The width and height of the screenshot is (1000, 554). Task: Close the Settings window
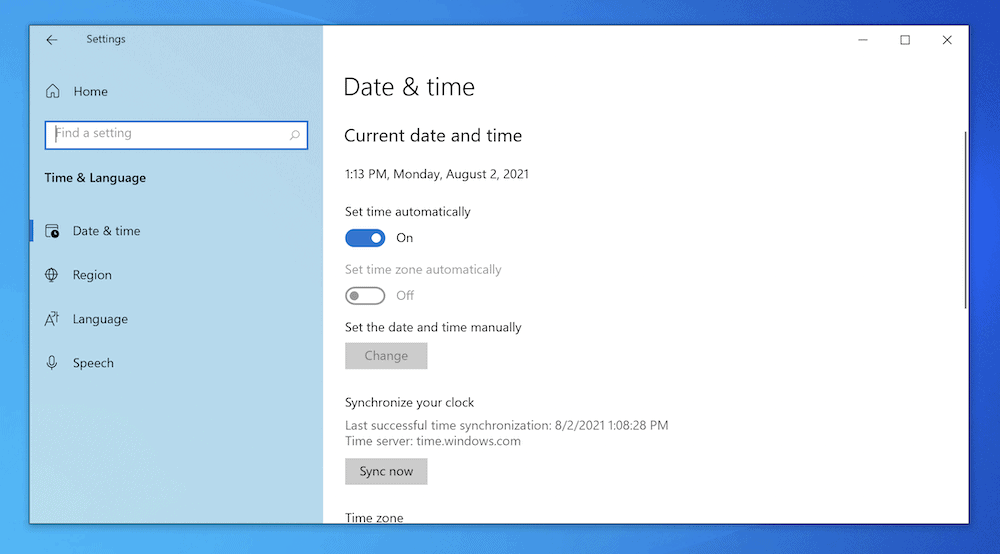tap(947, 40)
